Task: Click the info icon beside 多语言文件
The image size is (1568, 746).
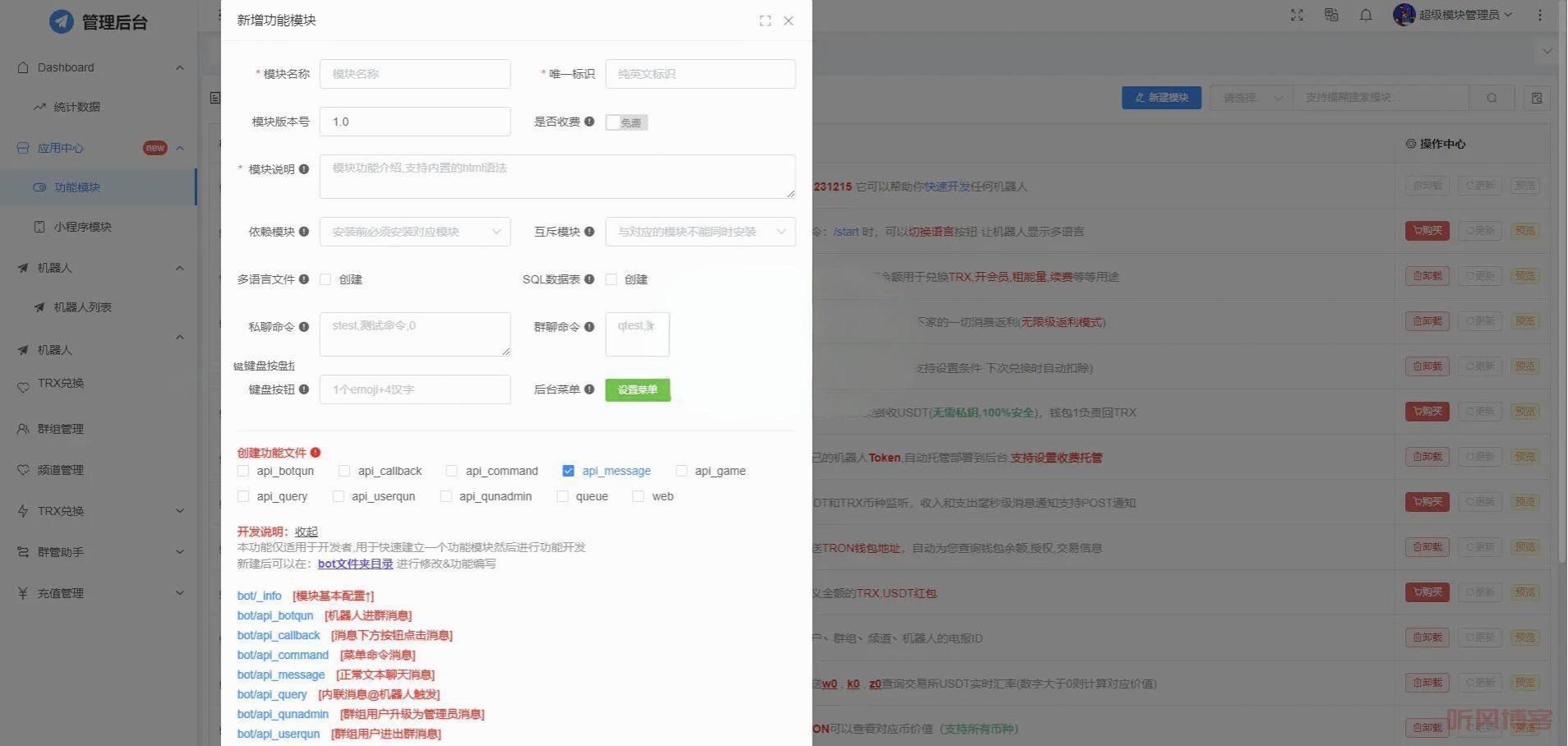Action: [304, 279]
